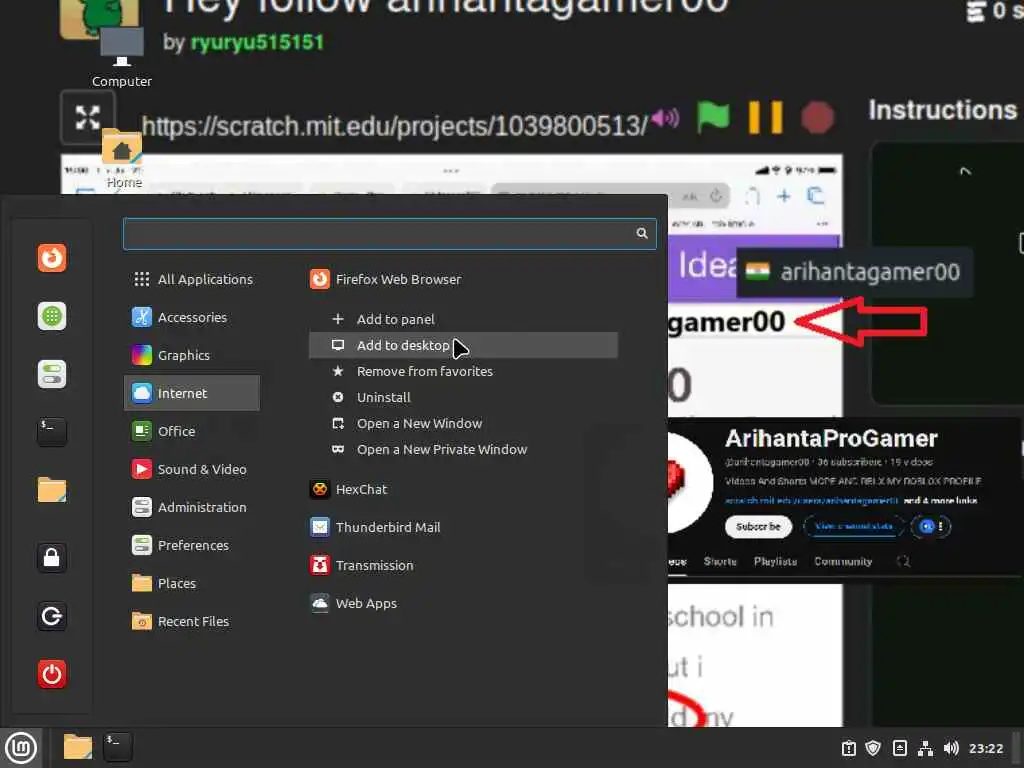This screenshot has height=768, width=1024.
Task: Choose Remove from favorites option
Action: click(x=463, y=371)
